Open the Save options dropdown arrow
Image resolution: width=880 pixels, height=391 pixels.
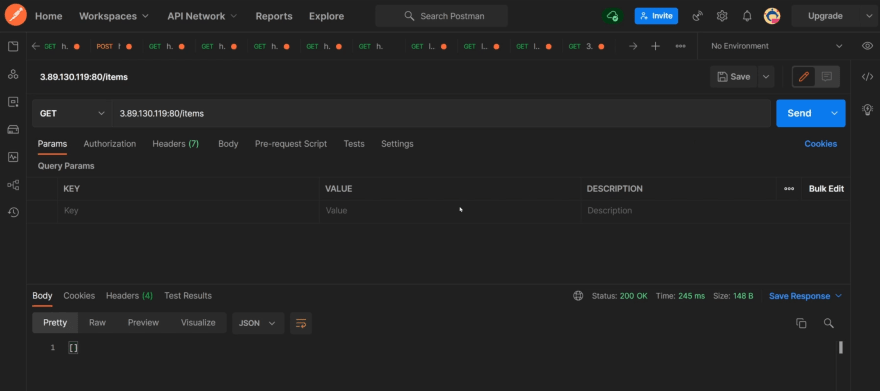coord(766,77)
